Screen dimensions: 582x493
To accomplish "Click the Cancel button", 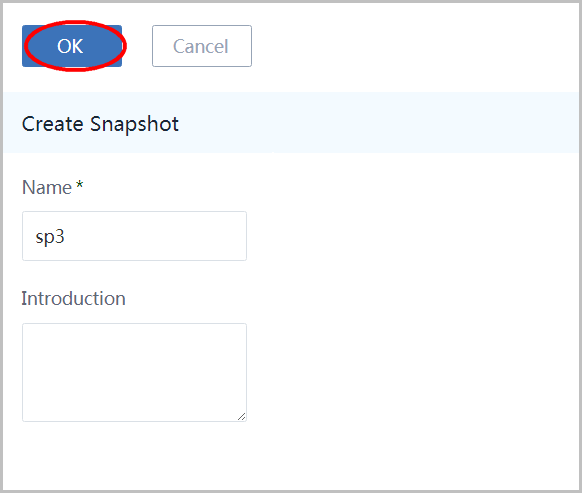I will pos(202,46).
